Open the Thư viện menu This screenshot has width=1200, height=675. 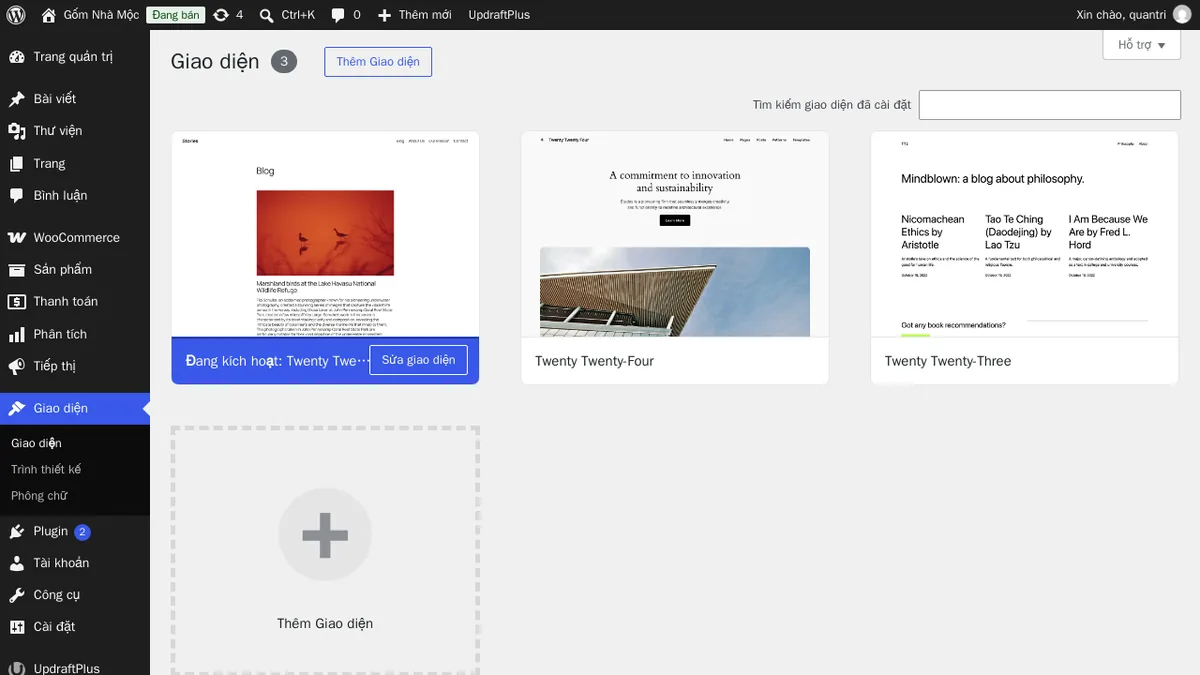[x=75, y=131]
